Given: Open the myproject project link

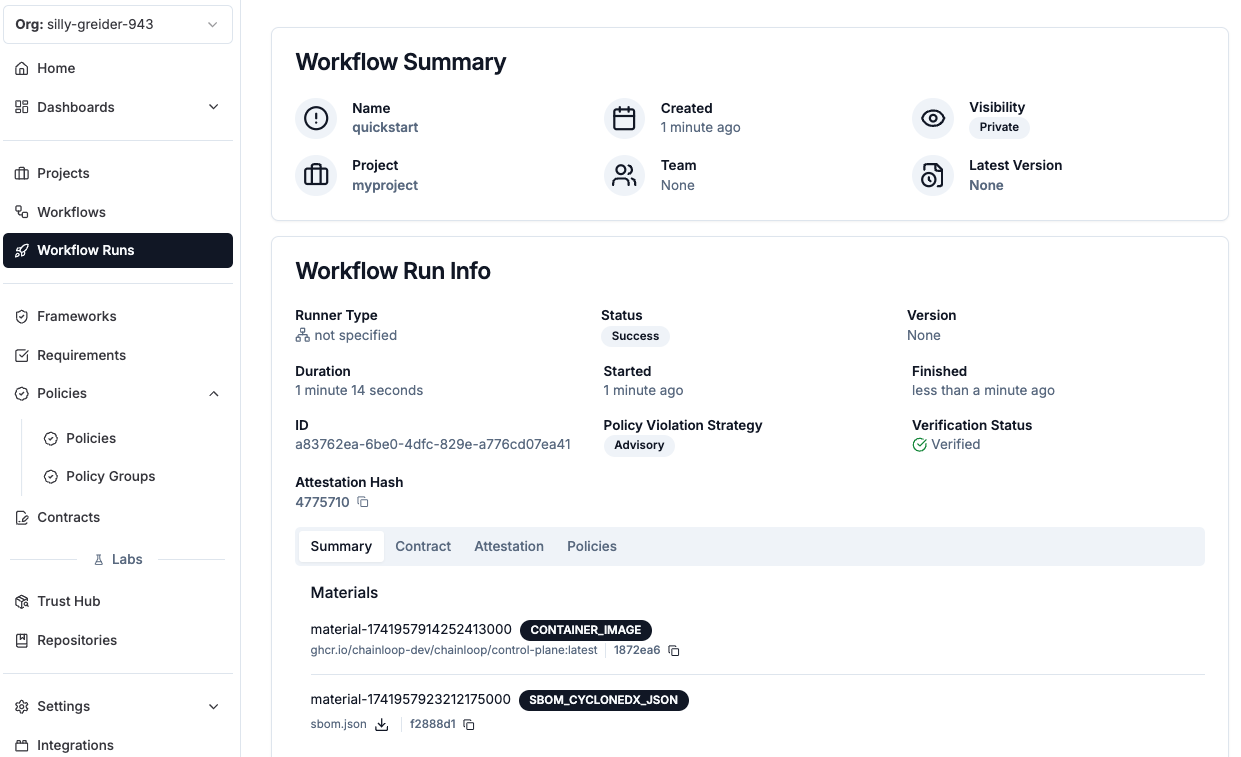Looking at the screenshot, I should (x=385, y=185).
